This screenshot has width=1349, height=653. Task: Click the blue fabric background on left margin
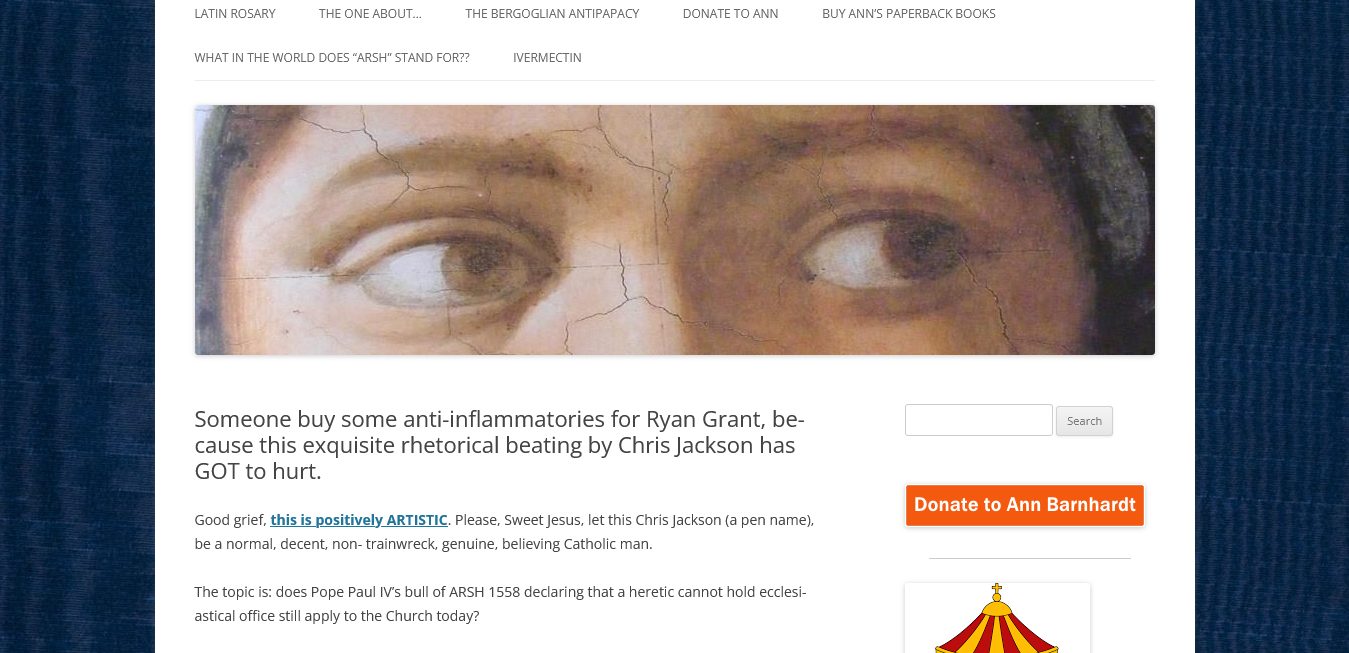(77, 326)
